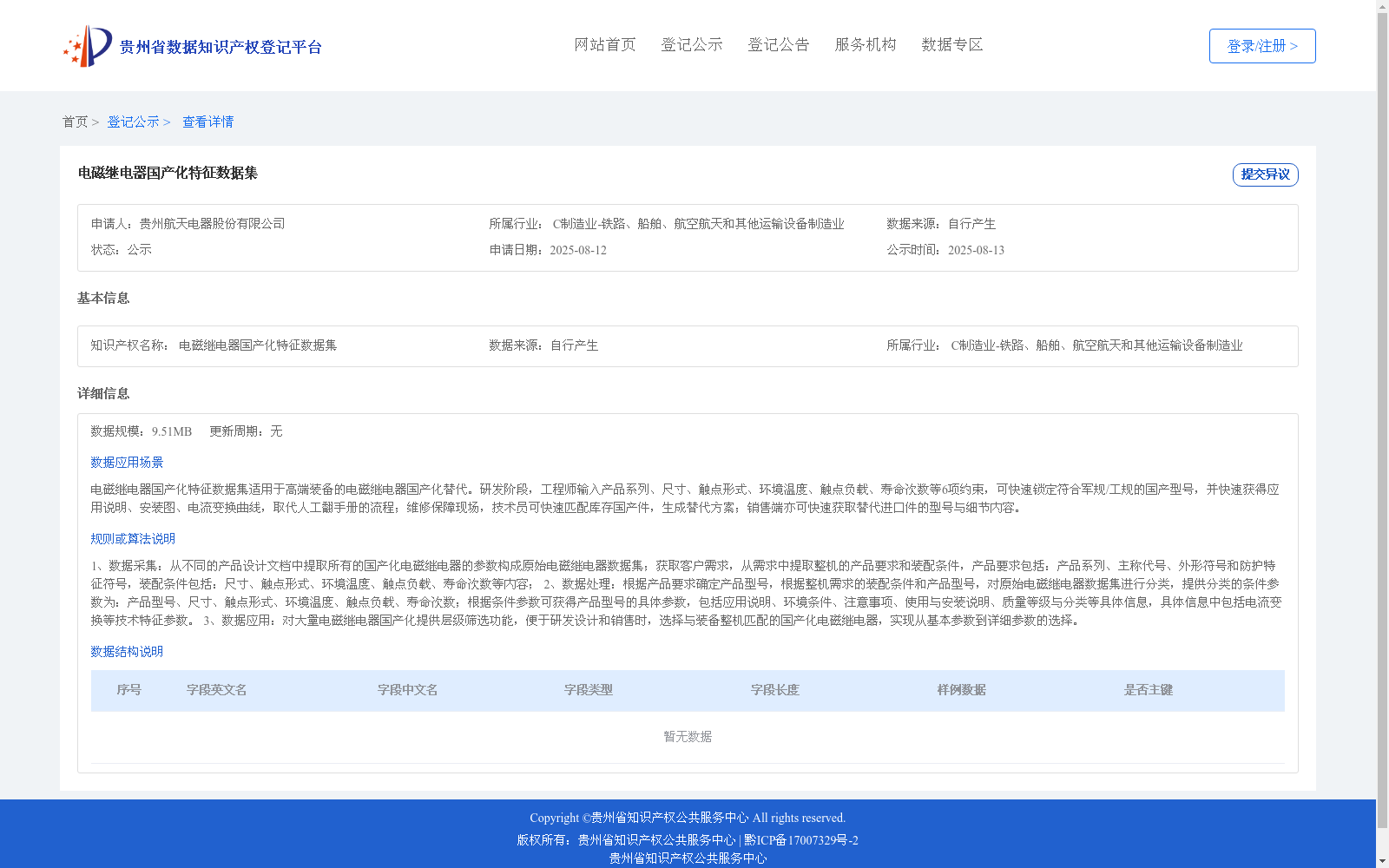Open the 服务机构 navigation menu
Image resolution: width=1389 pixels, height=868 pixels.
coord(865,45)
